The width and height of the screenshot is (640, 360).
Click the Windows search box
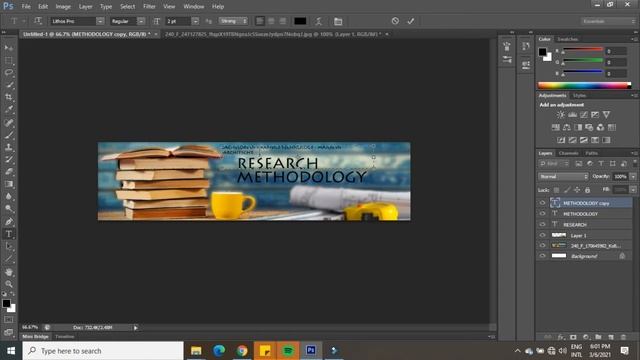tap(103, 351)
